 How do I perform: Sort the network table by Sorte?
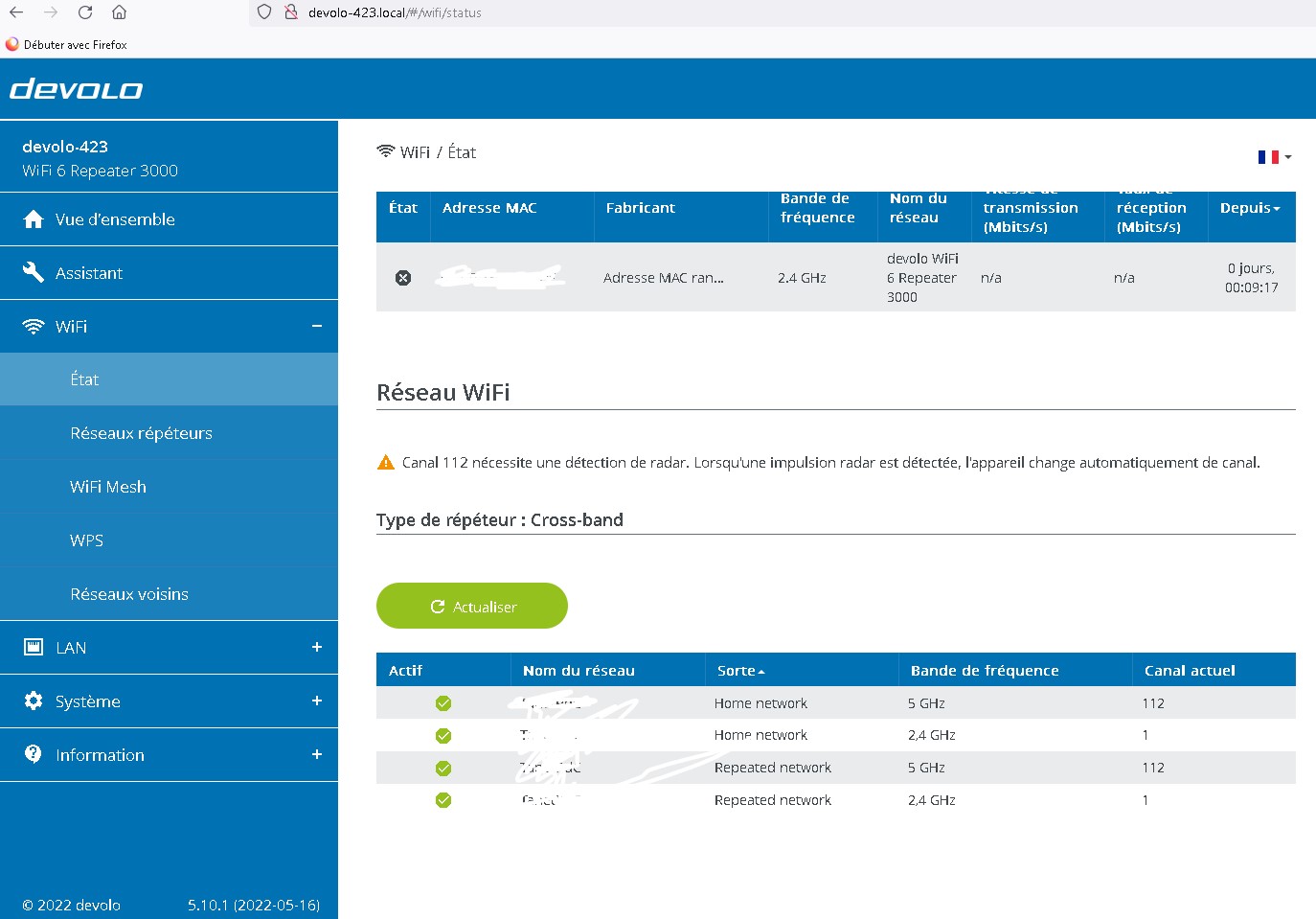[741, 671]
